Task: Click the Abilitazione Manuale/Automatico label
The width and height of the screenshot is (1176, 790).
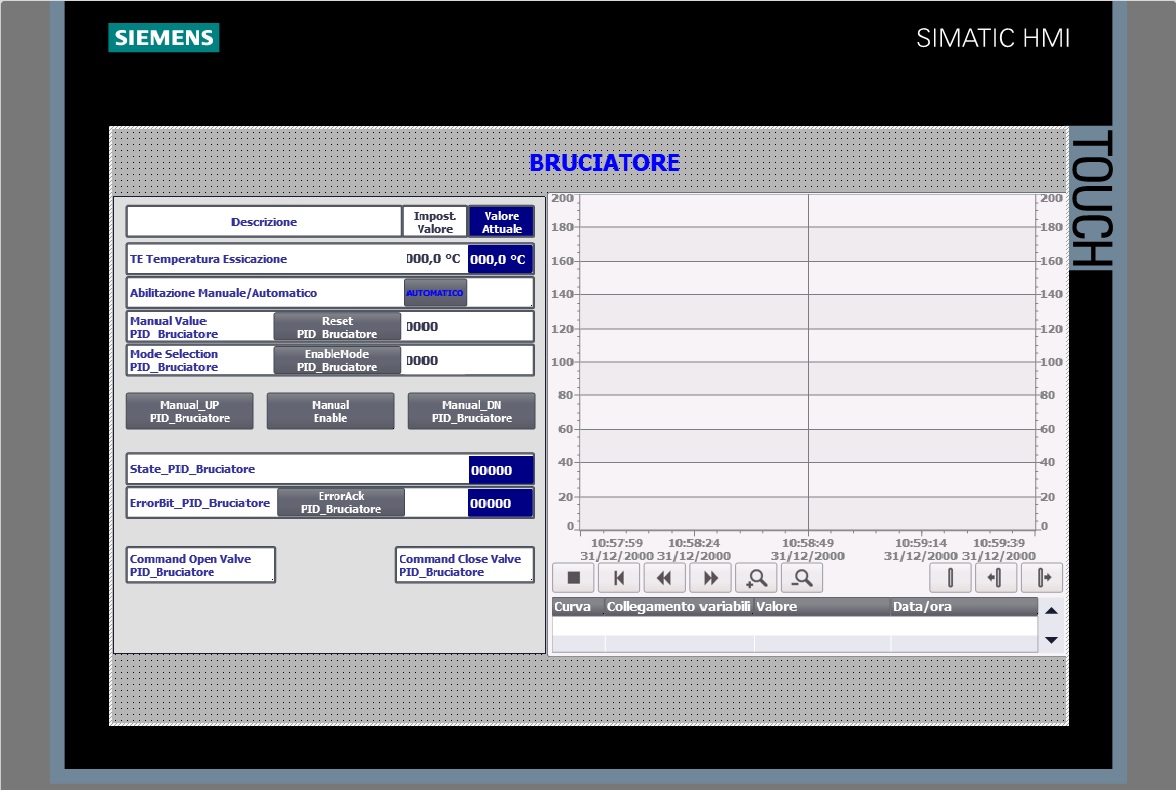Action: click(224, 293)
